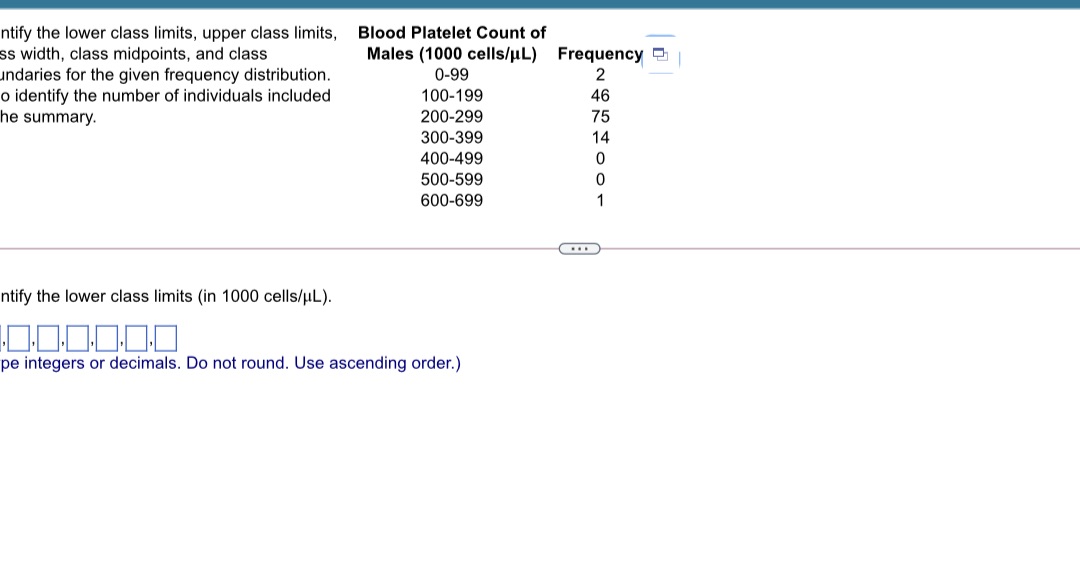Click the first lower class limit input box

[x=17, y=338]
